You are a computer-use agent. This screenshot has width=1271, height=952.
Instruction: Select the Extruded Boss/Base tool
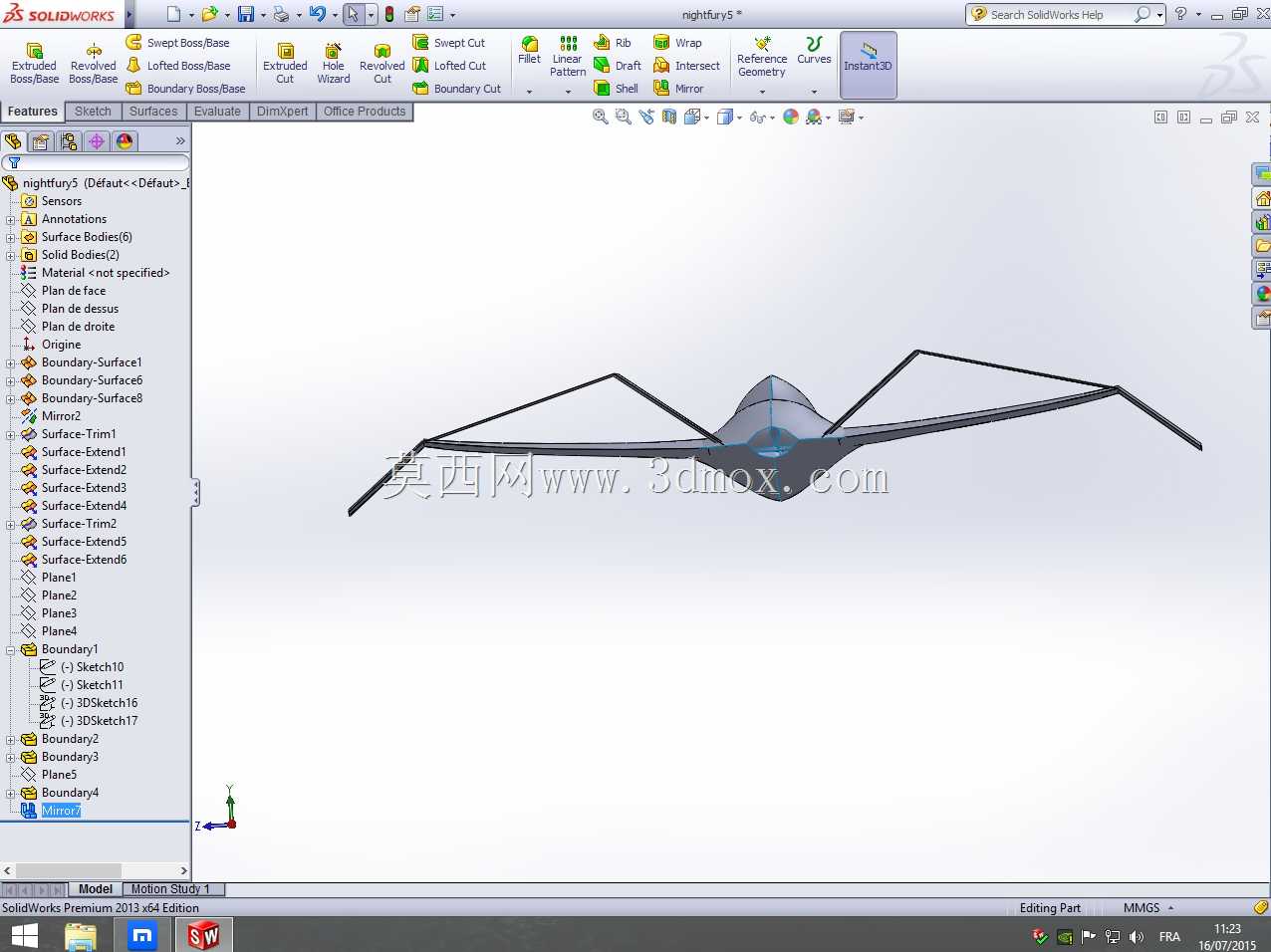point(34,64)
